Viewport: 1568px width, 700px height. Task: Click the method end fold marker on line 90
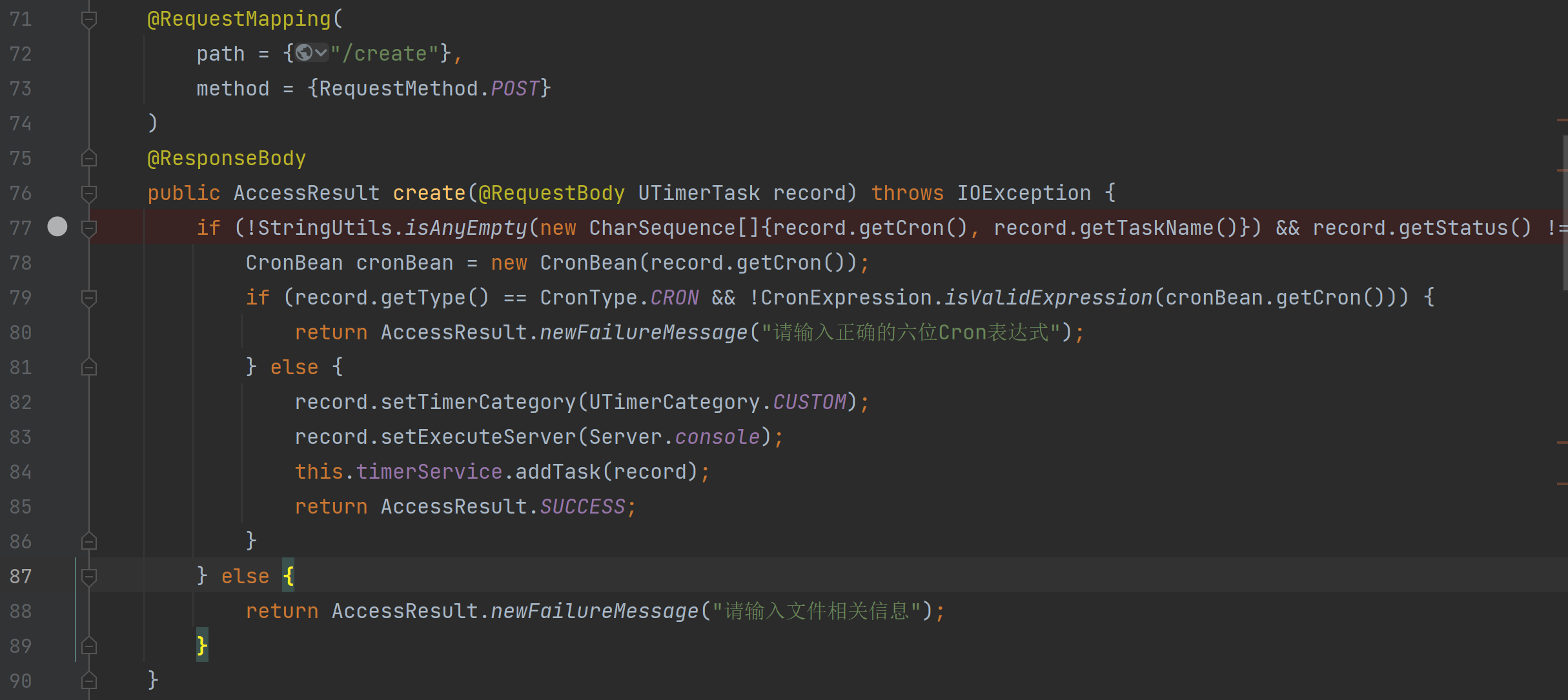click(89, 681)
